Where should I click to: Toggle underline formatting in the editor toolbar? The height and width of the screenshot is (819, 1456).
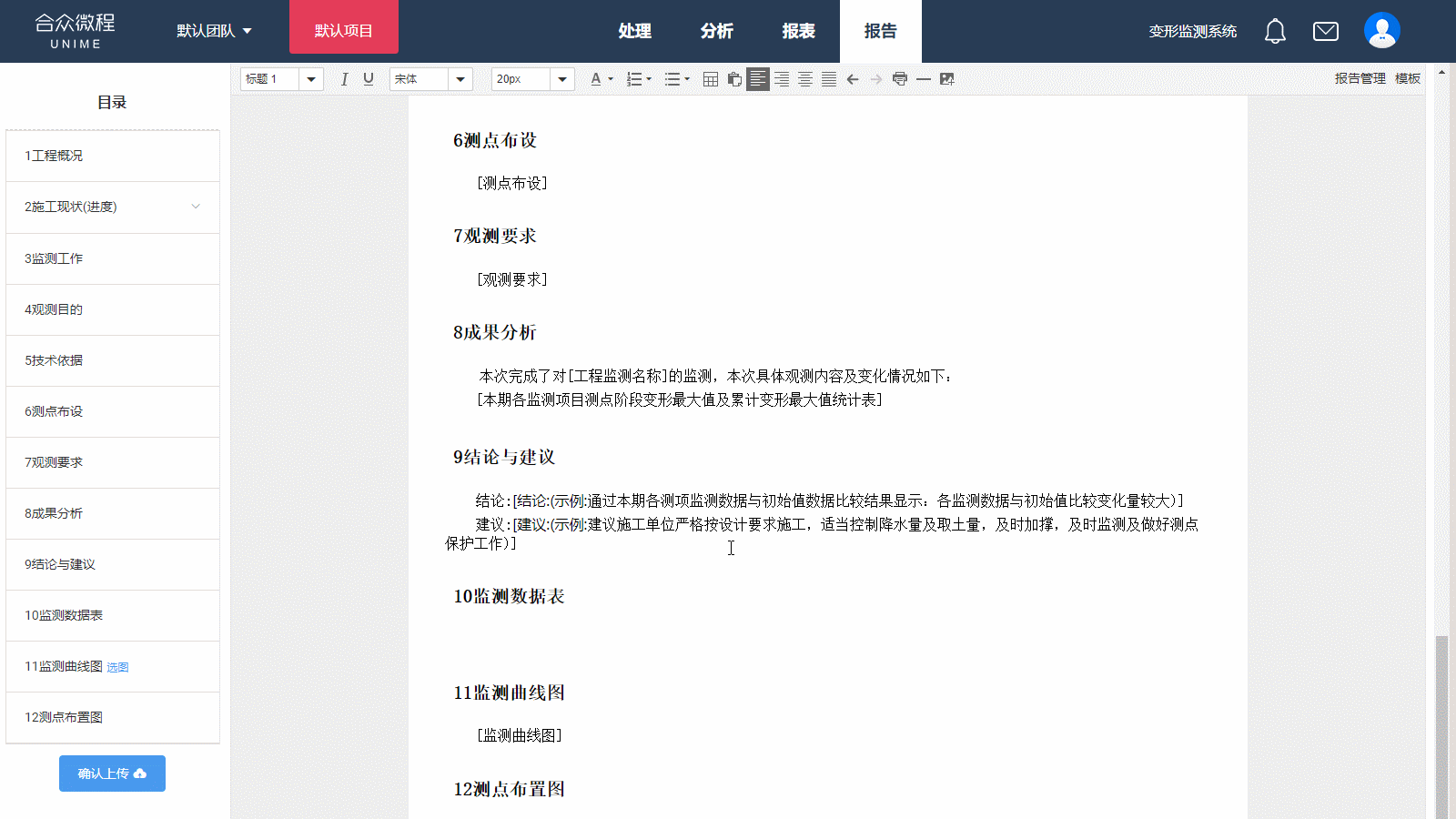click(369, 79)
